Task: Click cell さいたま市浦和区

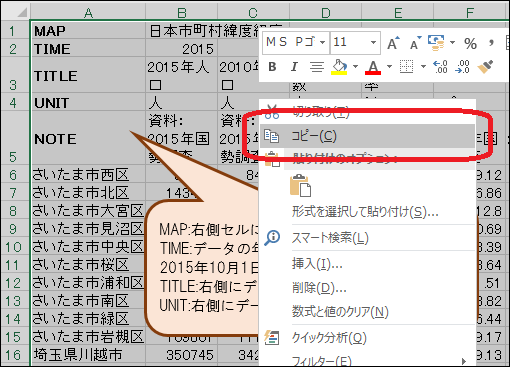Action: [88, 283]
